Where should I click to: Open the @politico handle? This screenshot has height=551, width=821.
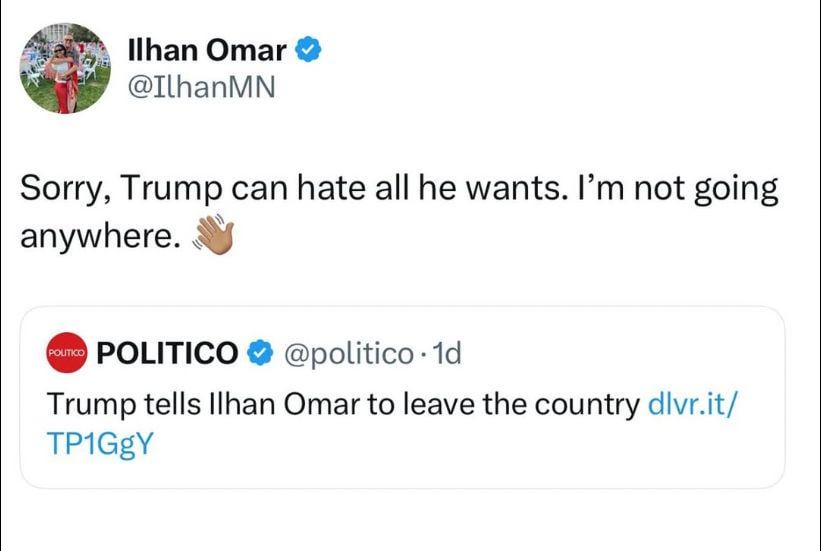coord(349,353)
